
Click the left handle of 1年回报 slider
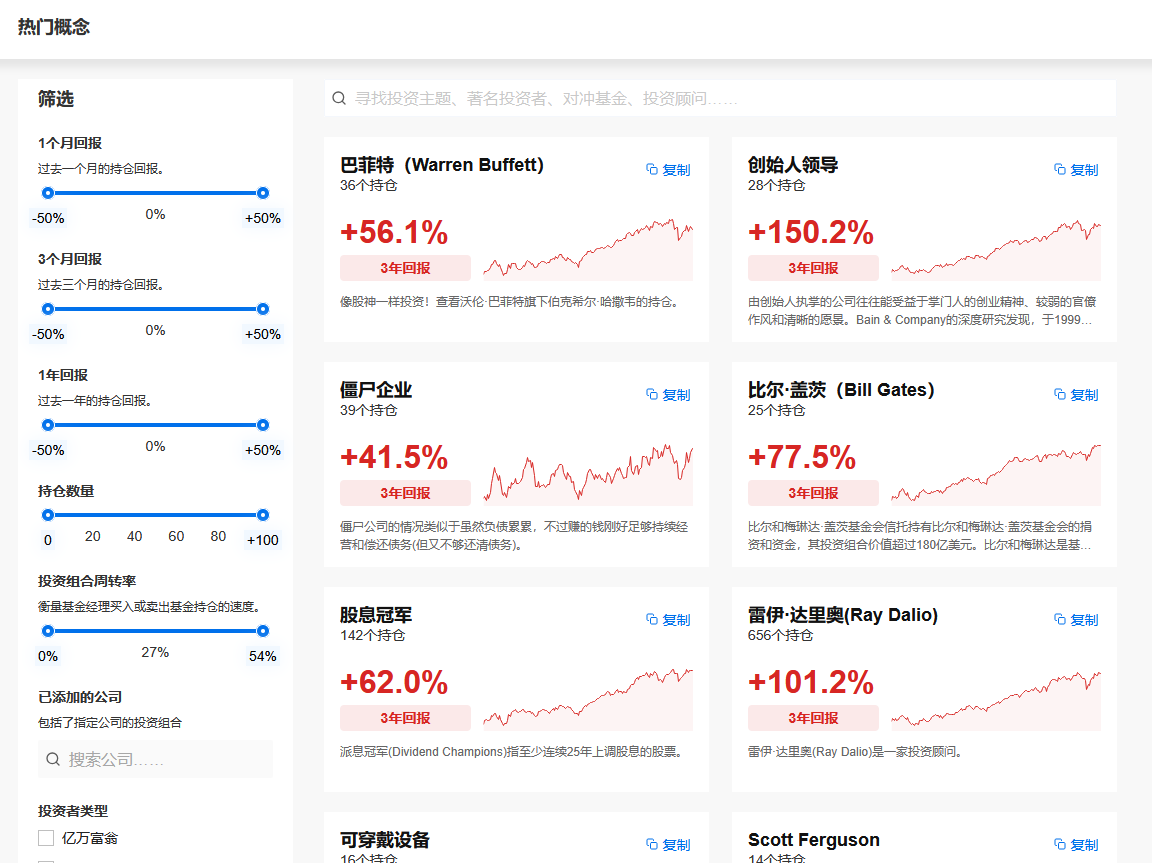point(48,425)
